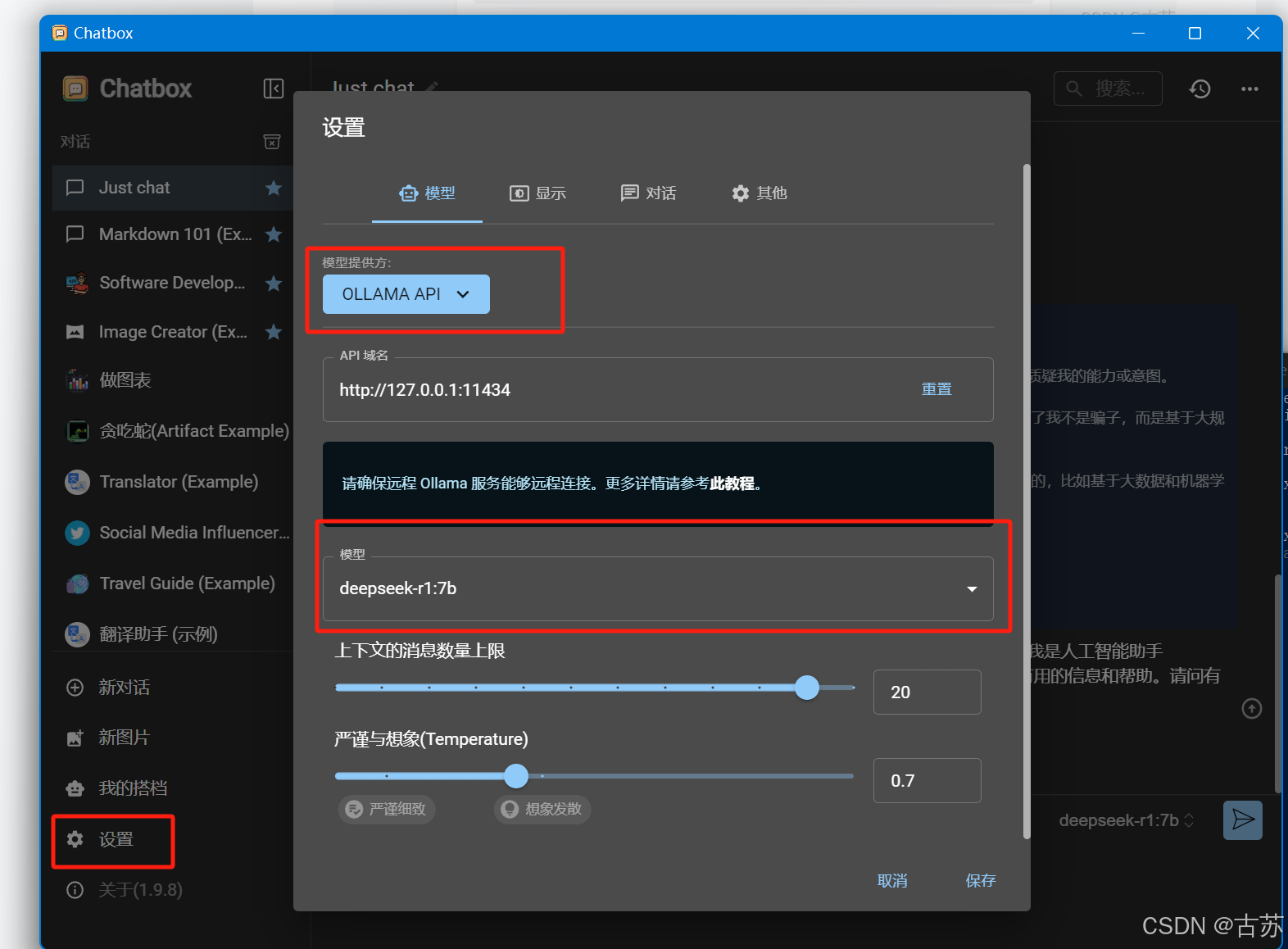Cancel settings with 取消
Viewport: 1288px width, 949px height.
[892, 881]
